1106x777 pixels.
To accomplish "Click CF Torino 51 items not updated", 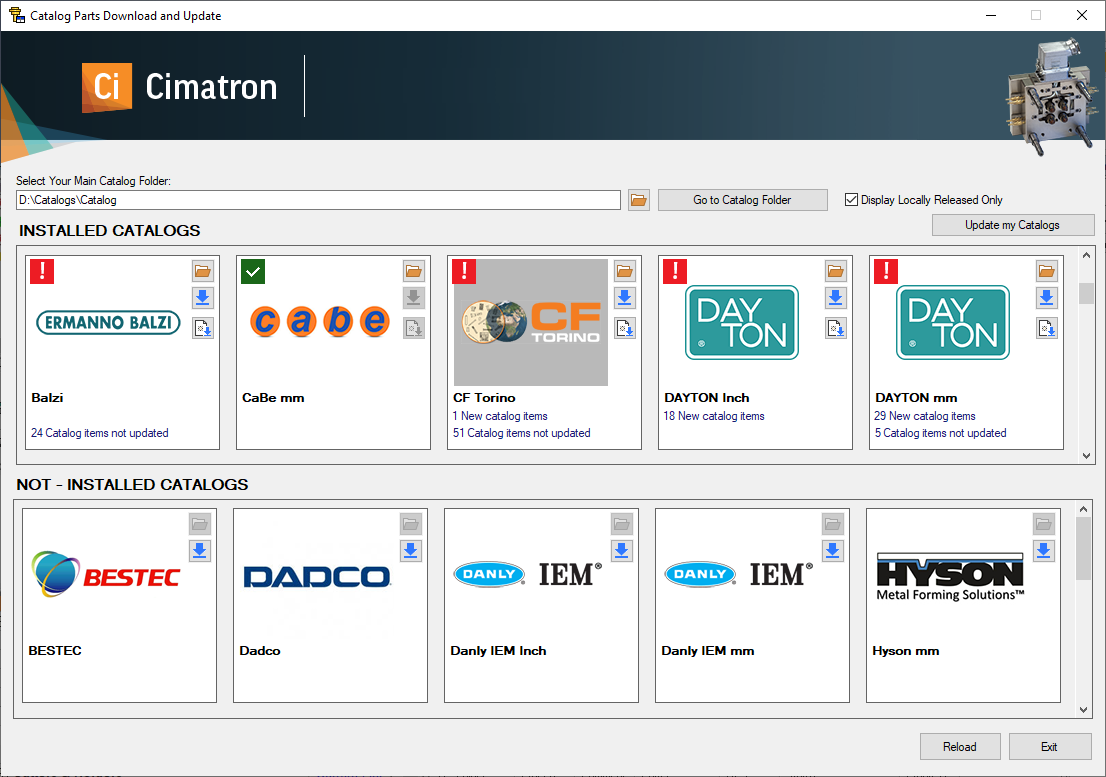I will coord(522,433).
